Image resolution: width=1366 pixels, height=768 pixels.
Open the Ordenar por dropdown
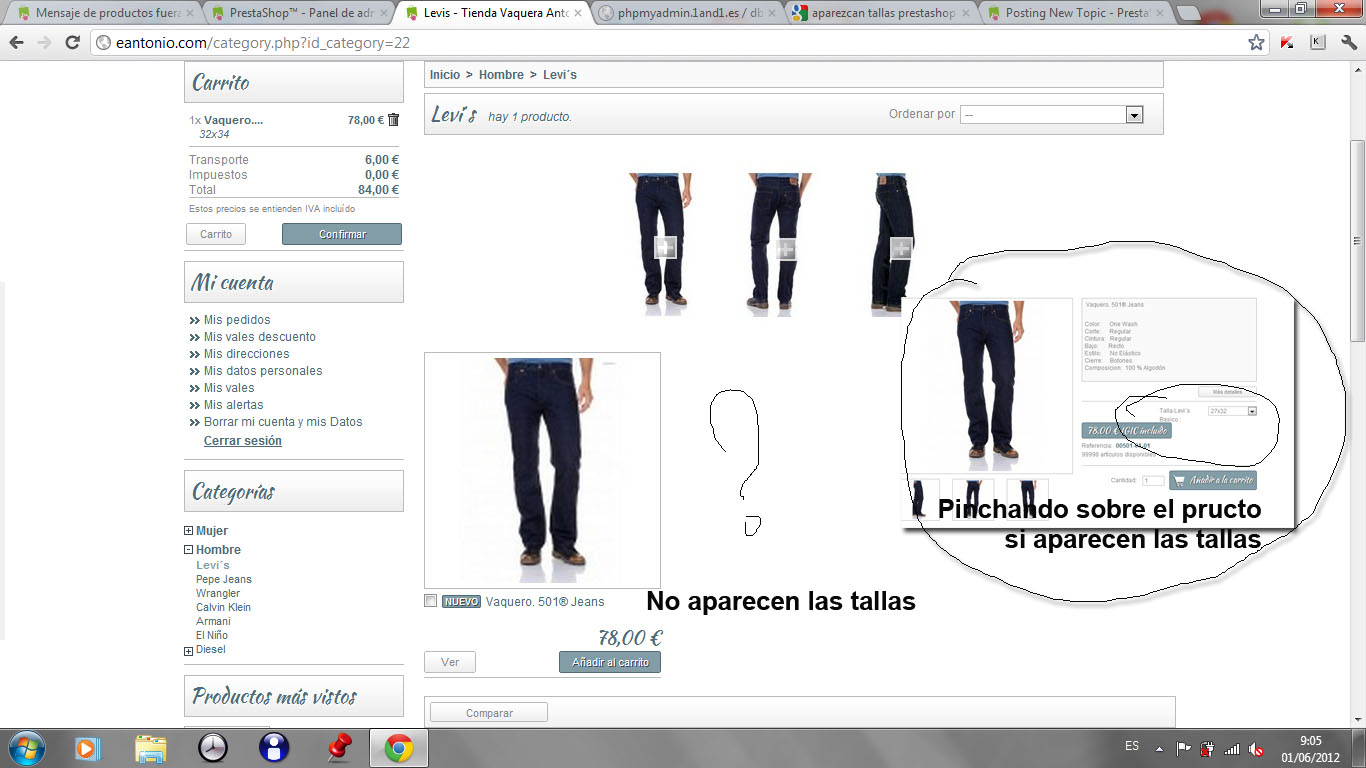click(1052, 115)
